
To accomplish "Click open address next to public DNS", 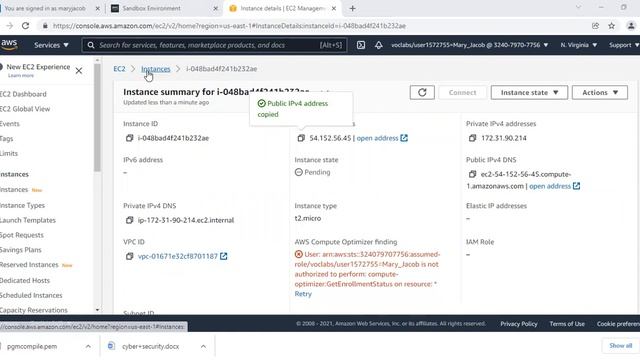I will (550, 186).
